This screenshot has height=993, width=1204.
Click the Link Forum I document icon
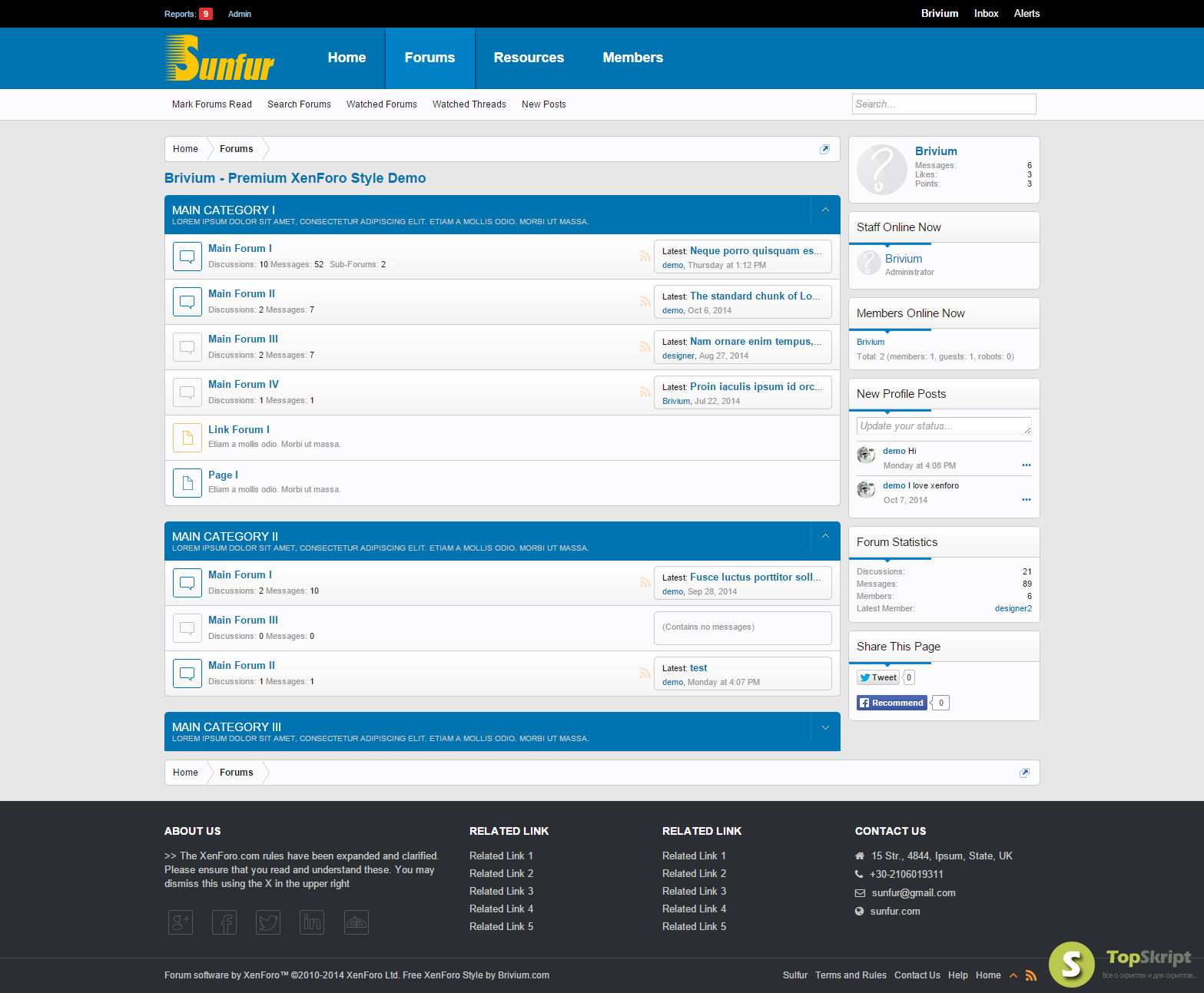click(x=187, y=438)
